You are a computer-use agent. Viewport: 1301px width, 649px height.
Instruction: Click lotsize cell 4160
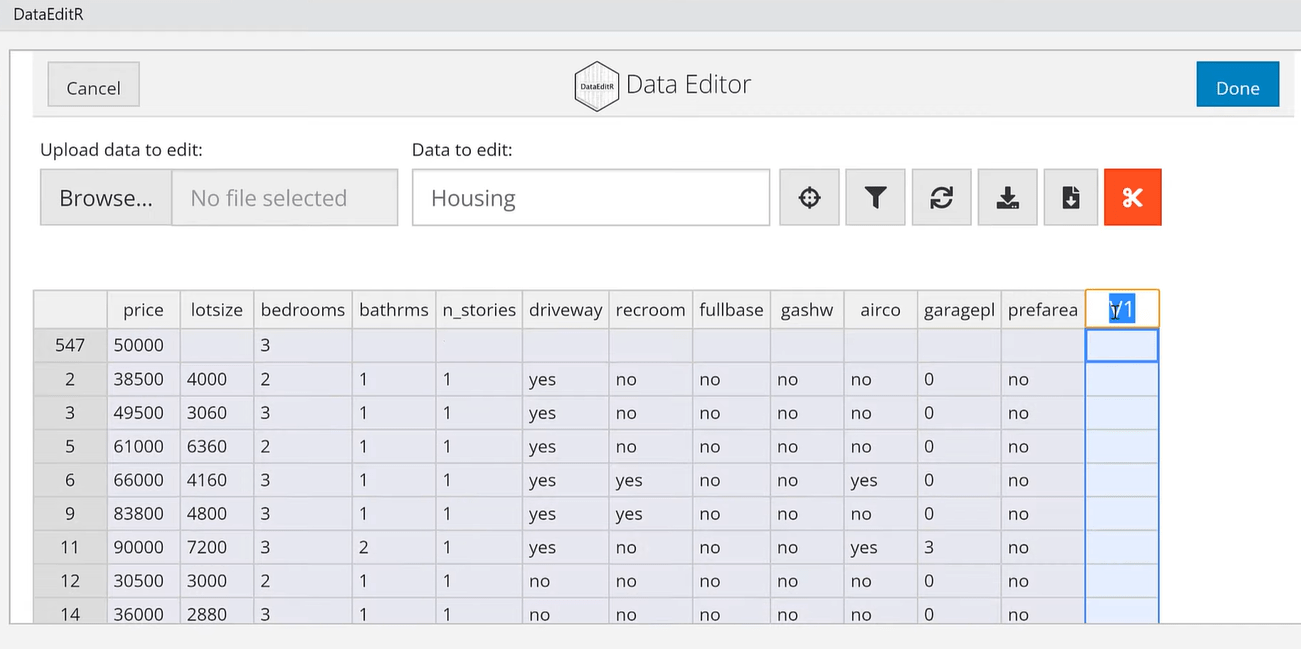[217, 480]
